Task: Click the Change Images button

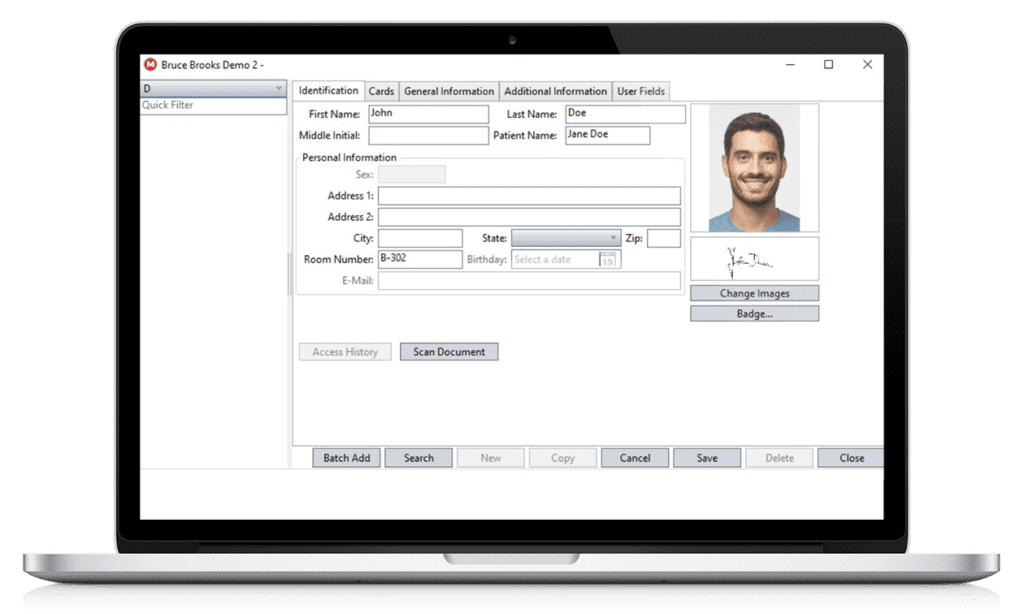Action: [754, 294]
